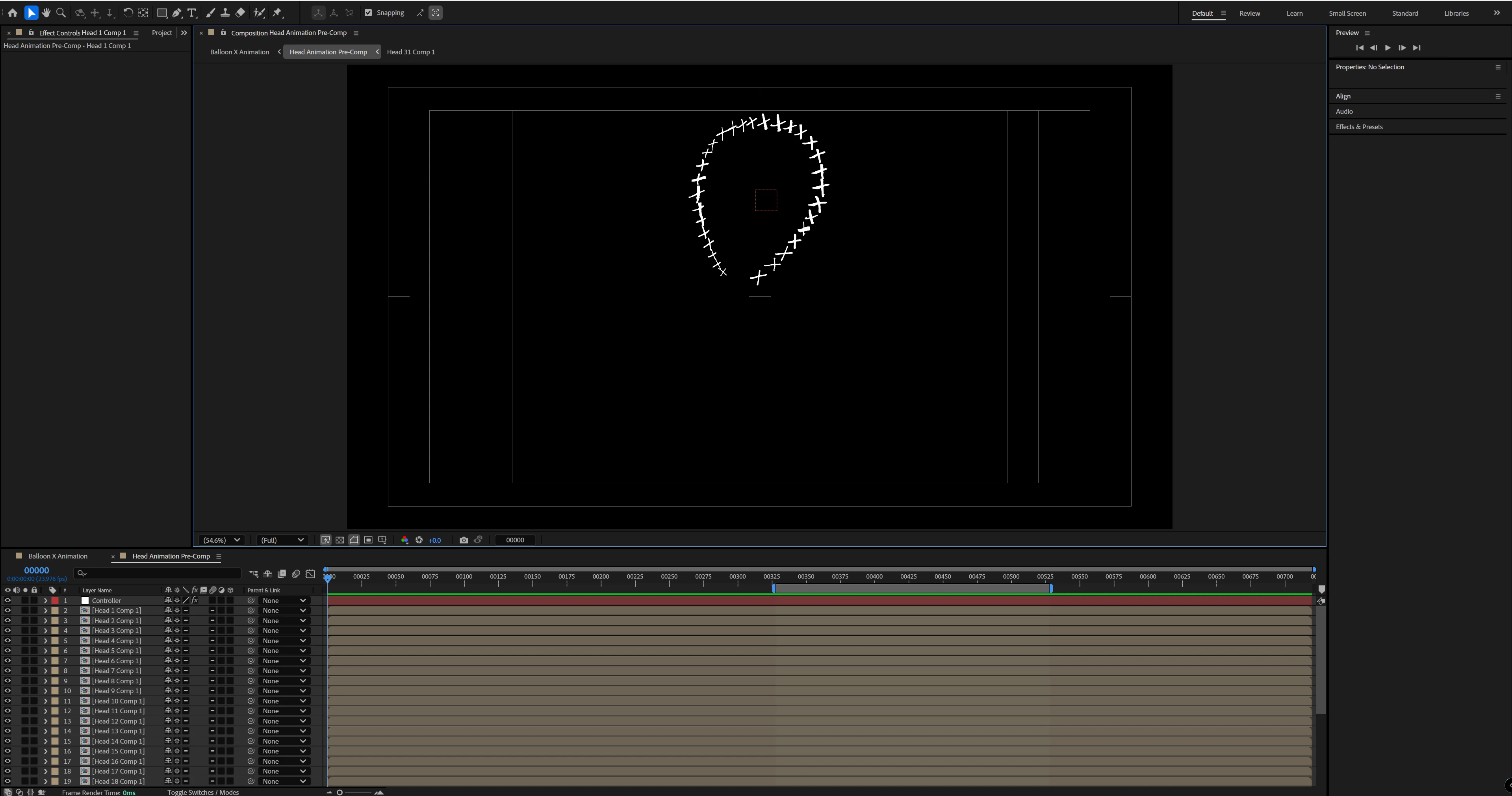Click the Controller layer red label swatch
1512x796 pixels.
click(x=55, y=601)
